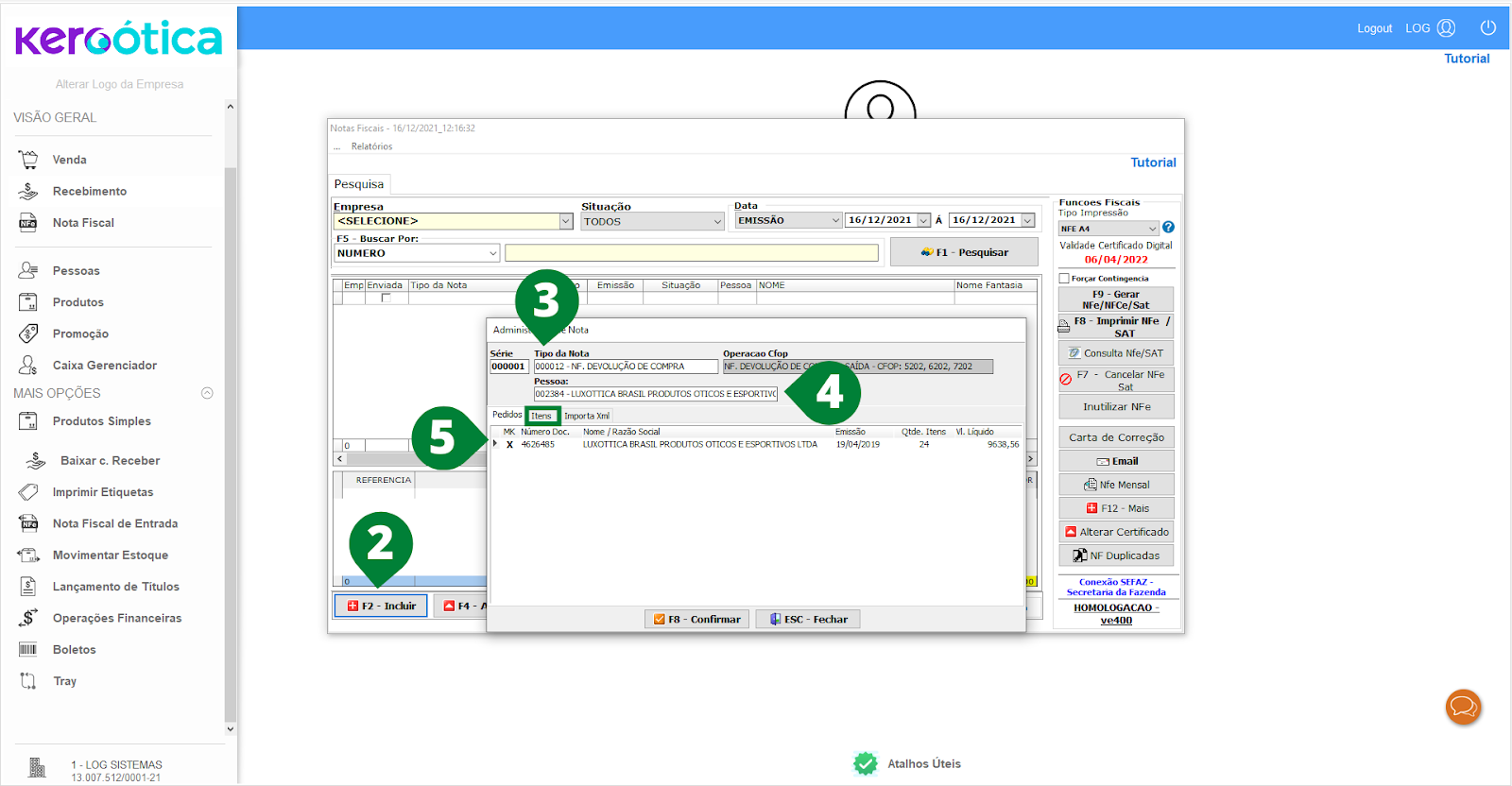Screen dimensions: 1512x786
Task: Click F8 - Confirmar button
Action: (x=697, y=619)
